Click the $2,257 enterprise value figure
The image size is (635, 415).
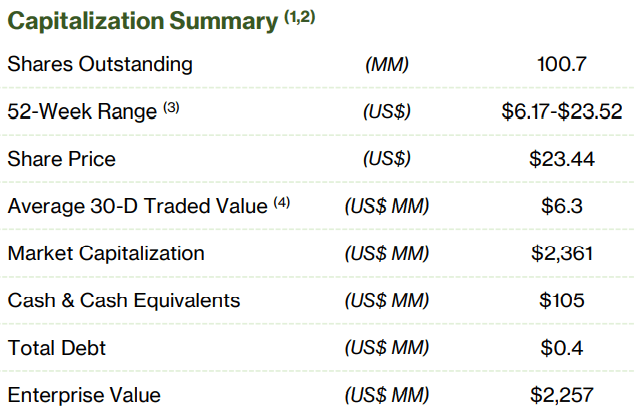coord(561,395)
